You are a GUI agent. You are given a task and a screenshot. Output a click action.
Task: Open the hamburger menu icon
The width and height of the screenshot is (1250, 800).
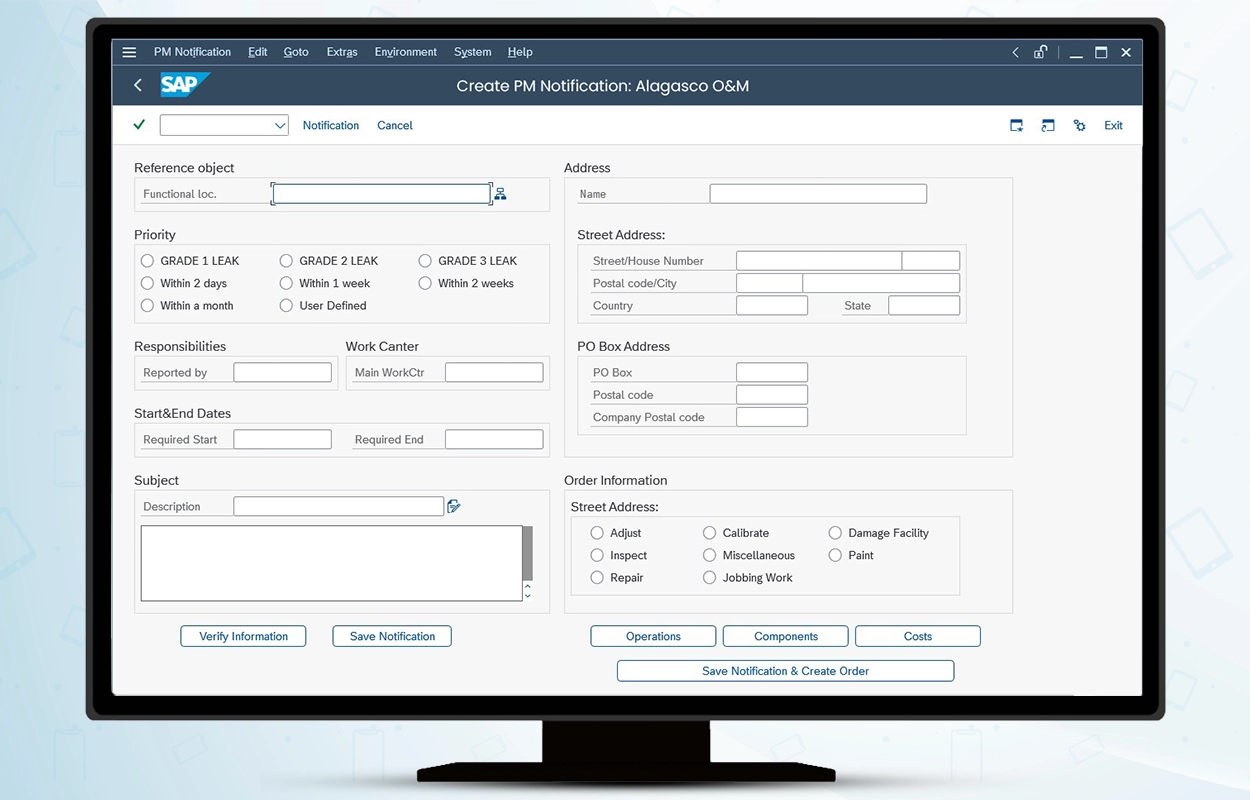[x=129, y=52]
